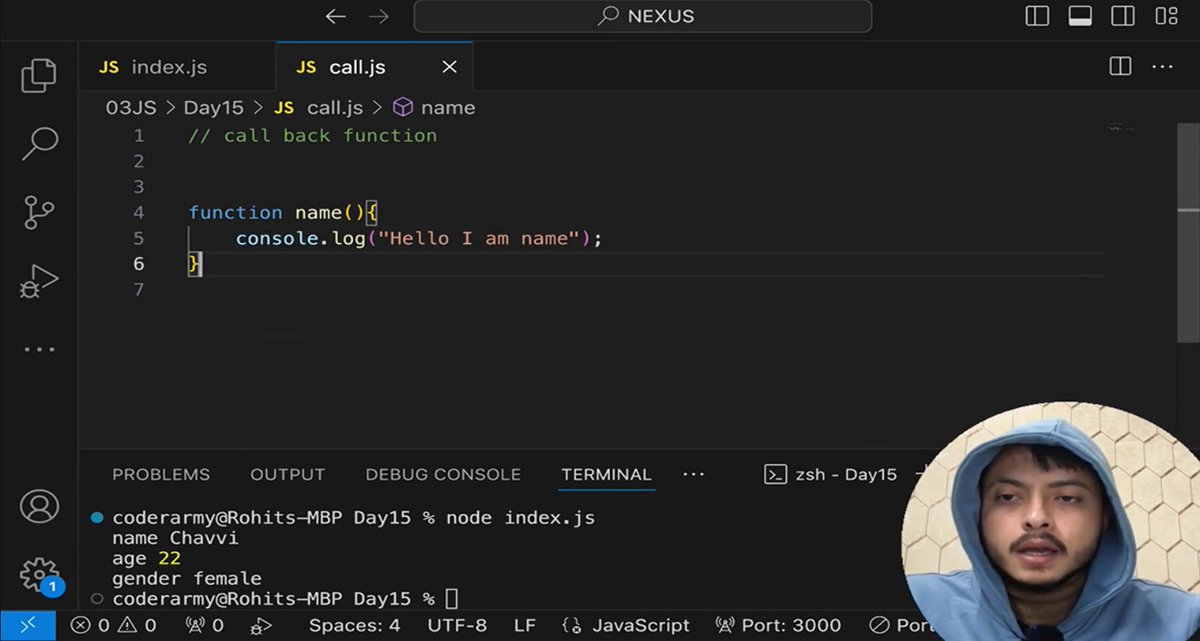
Task: Click the debug status bar icon
Action: 261,626
